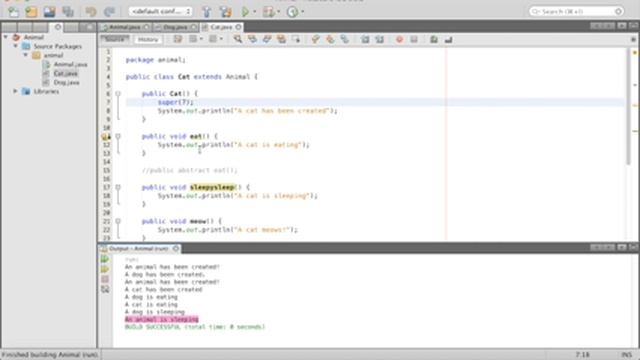Click the Uncomment editor toolbar icon
The image size is (640, 360).
point(449,39)
